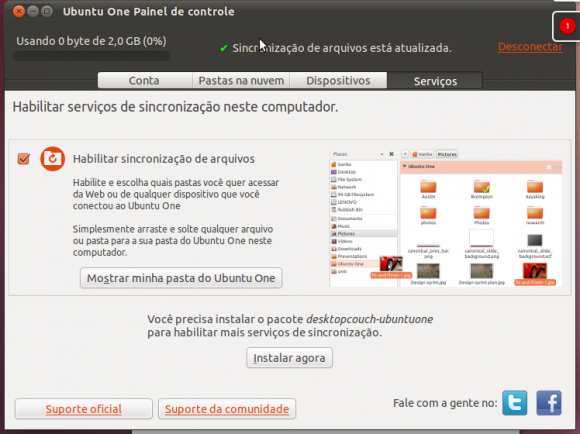Screen dimensions: 580x434
Task: Minimize the Ubuntu One window
Action: 33,11
